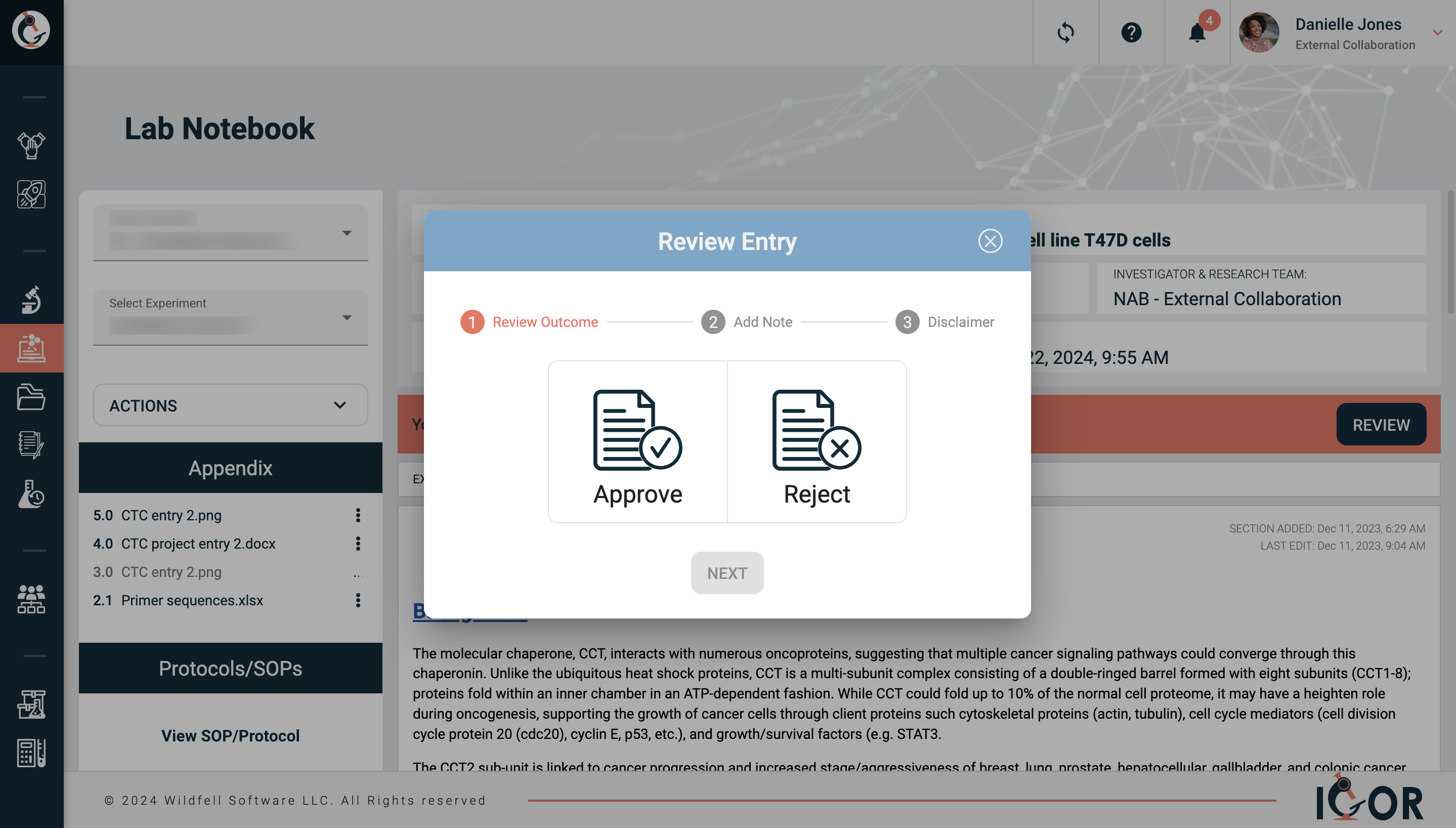Image resolution: width=1456 pixels, height=828 pixels.
Task: Open the menu next to Primer sequences.xlsx
Action: [x=358, y=600]
